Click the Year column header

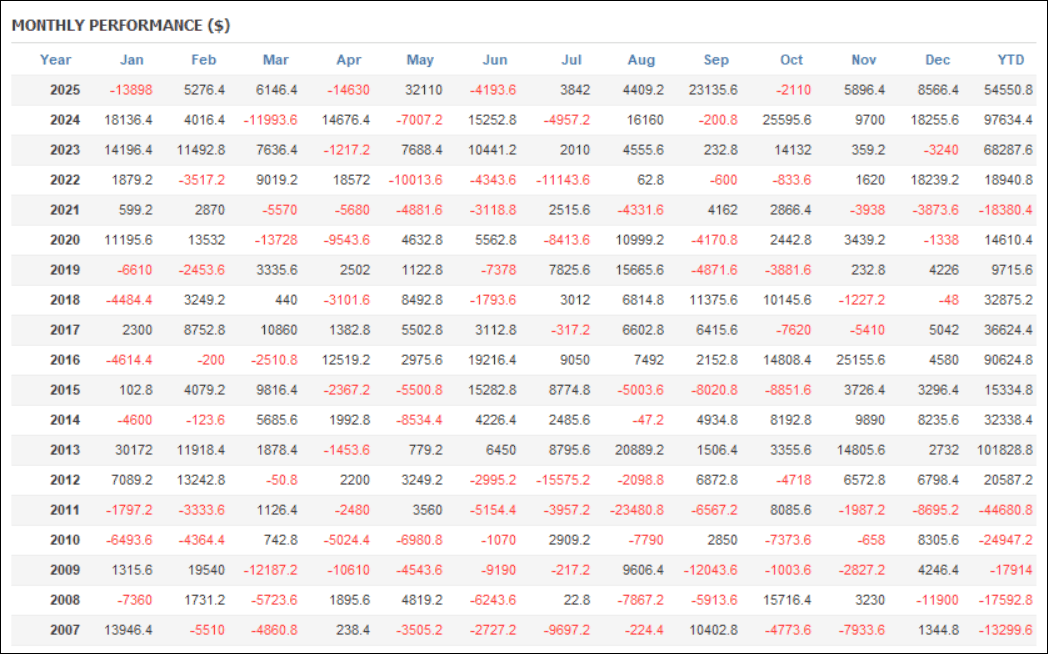coord(56,60)
